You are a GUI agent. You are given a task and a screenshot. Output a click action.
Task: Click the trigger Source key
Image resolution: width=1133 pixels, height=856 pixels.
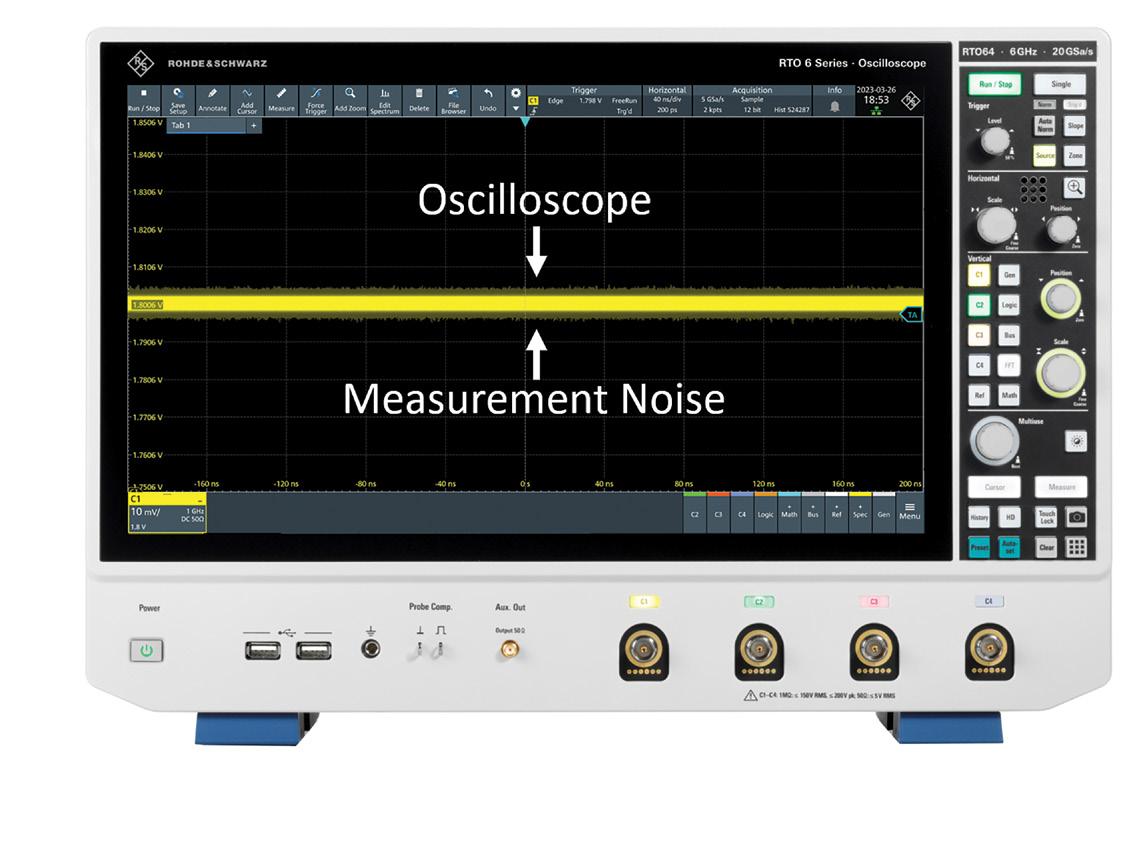[1045, 155]
